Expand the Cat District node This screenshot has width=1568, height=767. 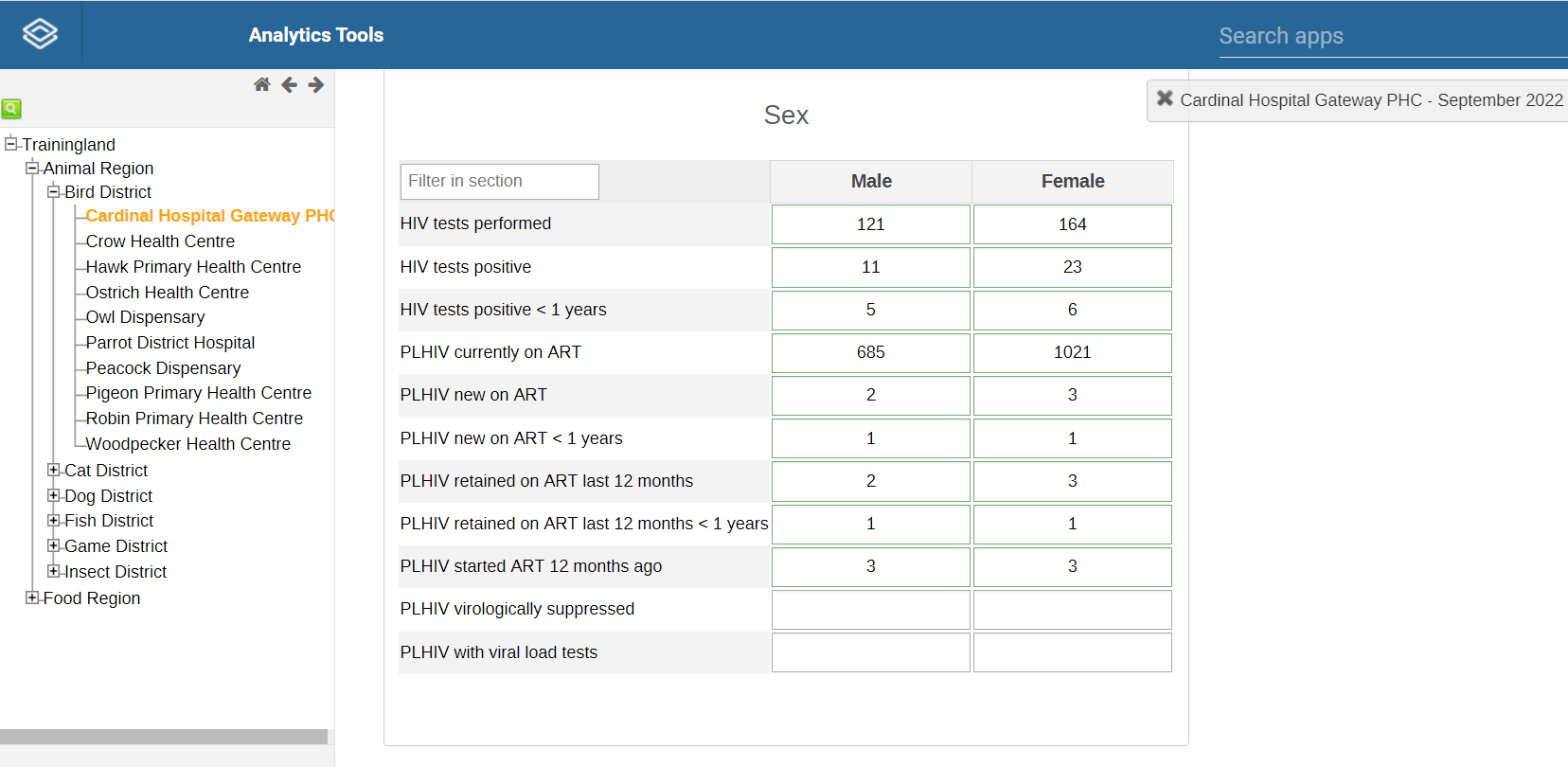[54, 470]
